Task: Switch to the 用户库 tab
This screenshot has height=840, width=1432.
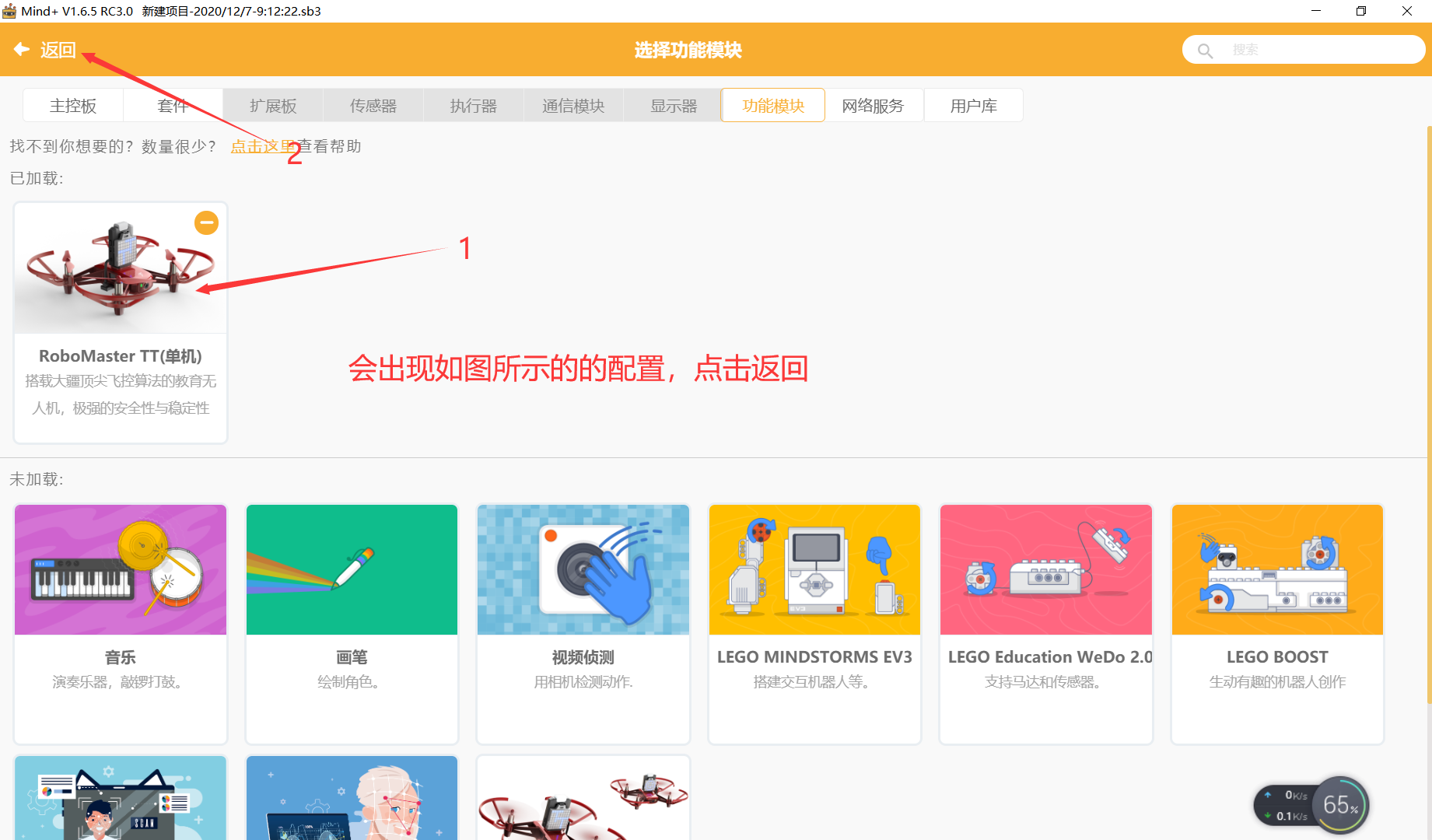Action: click(974, 106)
